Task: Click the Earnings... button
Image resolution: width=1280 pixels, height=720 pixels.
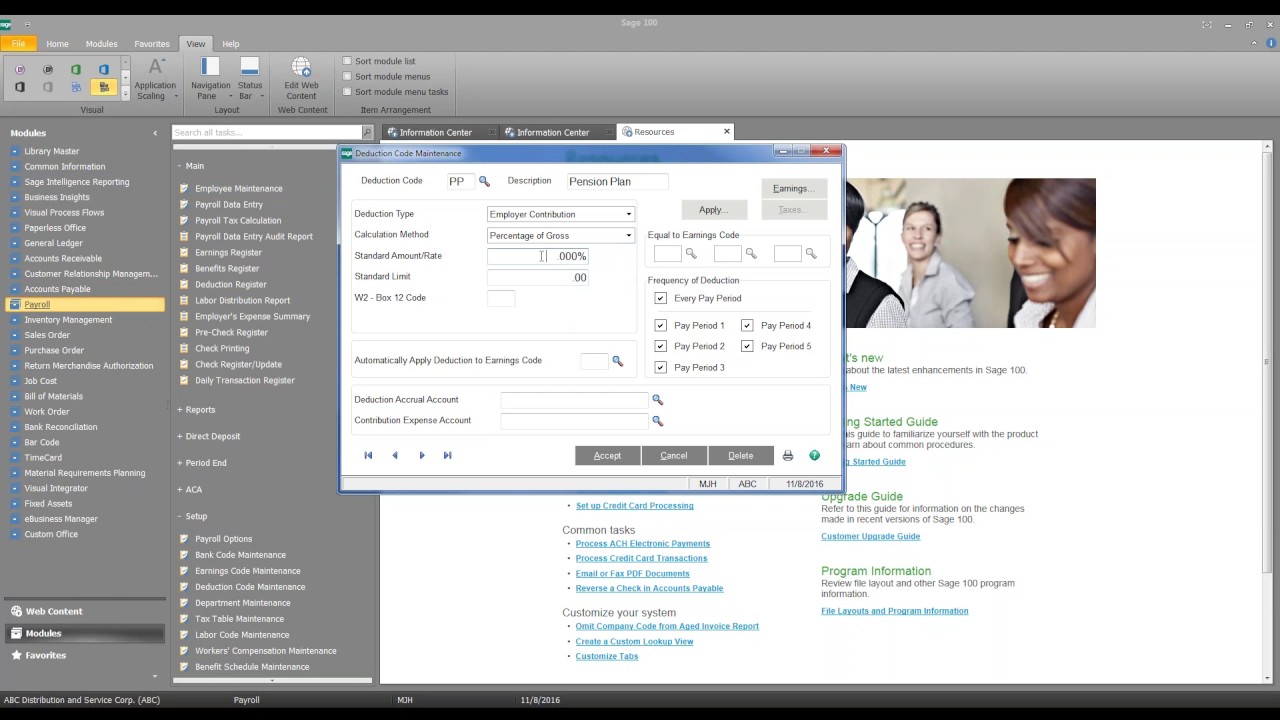Action: [x=794, y=188]
